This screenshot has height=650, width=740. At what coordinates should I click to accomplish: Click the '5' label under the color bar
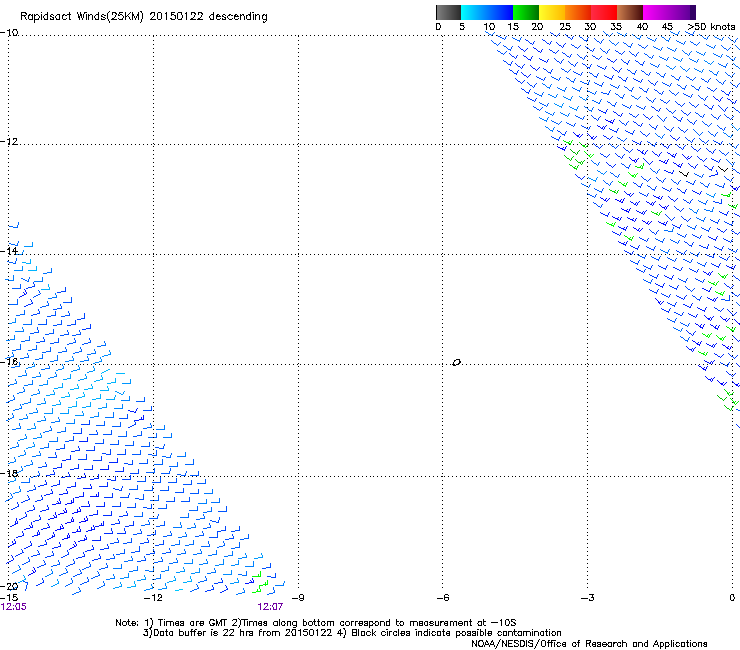click(462, 27)
